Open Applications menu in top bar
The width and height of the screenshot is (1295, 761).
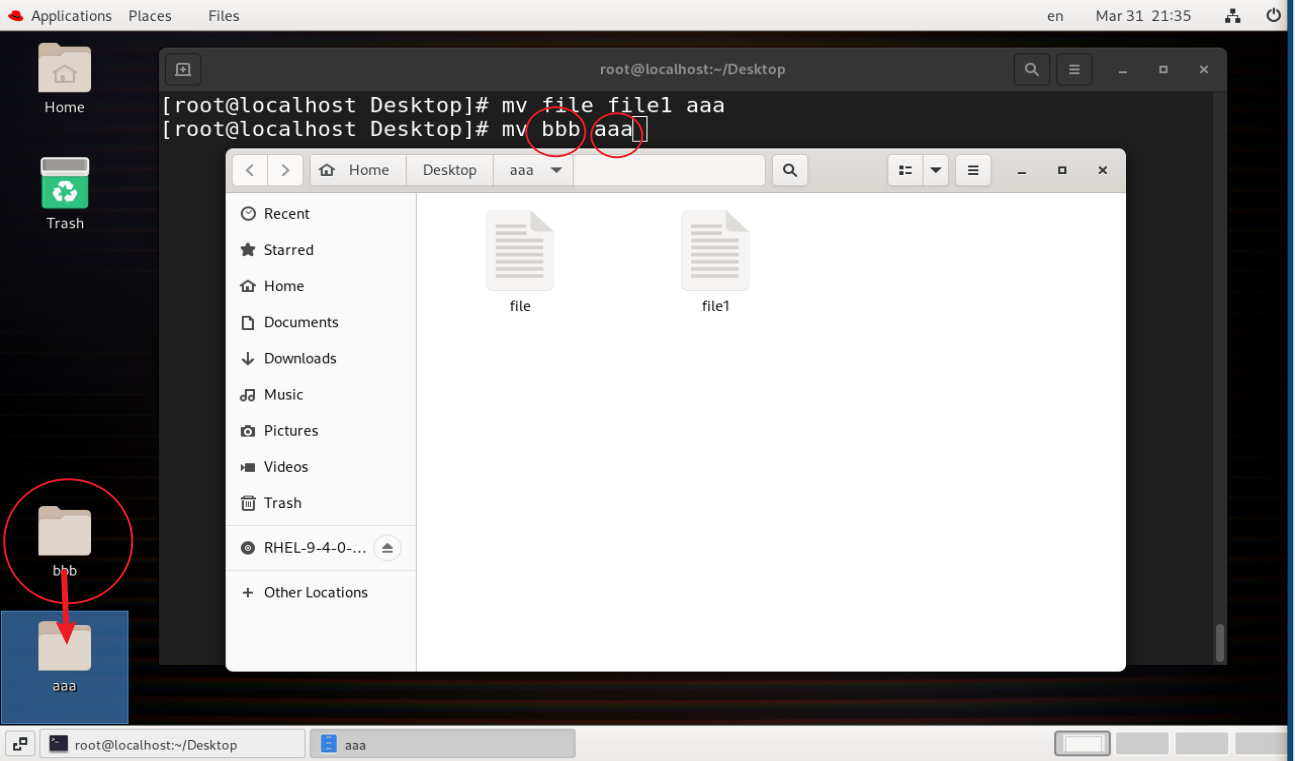[60, 16]
